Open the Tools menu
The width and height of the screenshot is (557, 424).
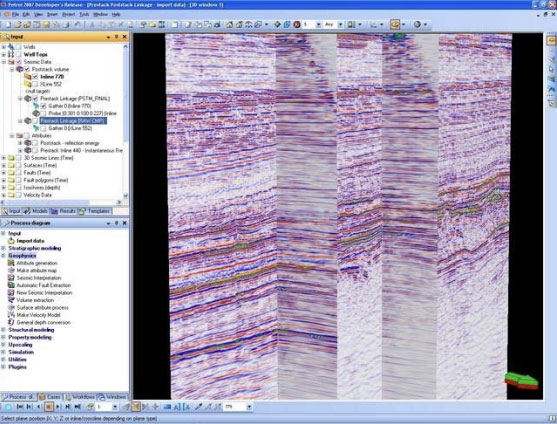click(x=84, y=15)
